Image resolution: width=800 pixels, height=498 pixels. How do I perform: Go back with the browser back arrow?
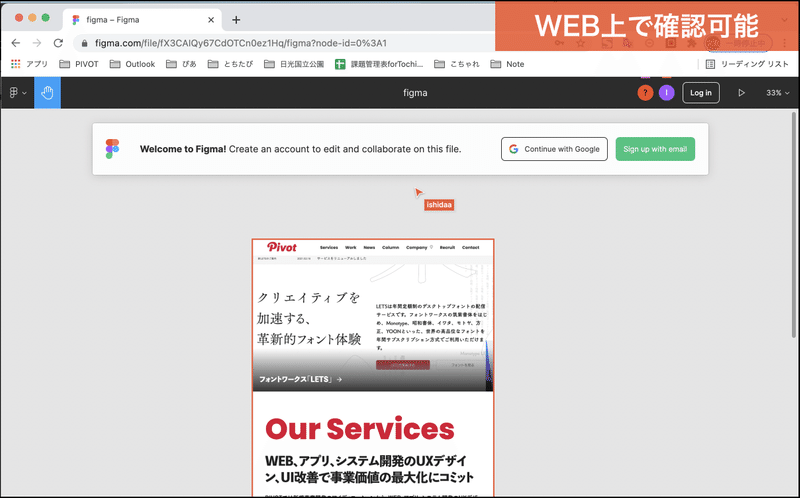click(16, 43)
